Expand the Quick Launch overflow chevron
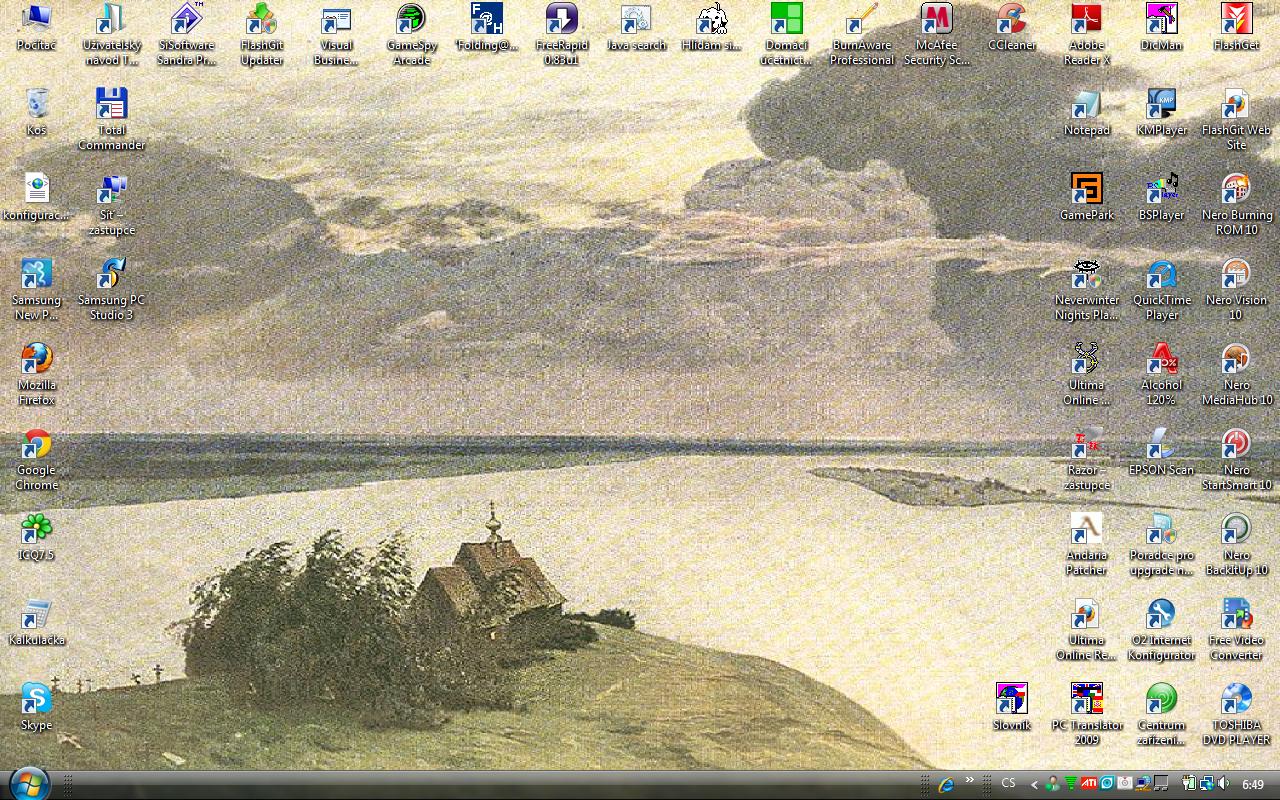Image resolution: width=1280 pixels, height=800 pixels. (x=969, y=780)
